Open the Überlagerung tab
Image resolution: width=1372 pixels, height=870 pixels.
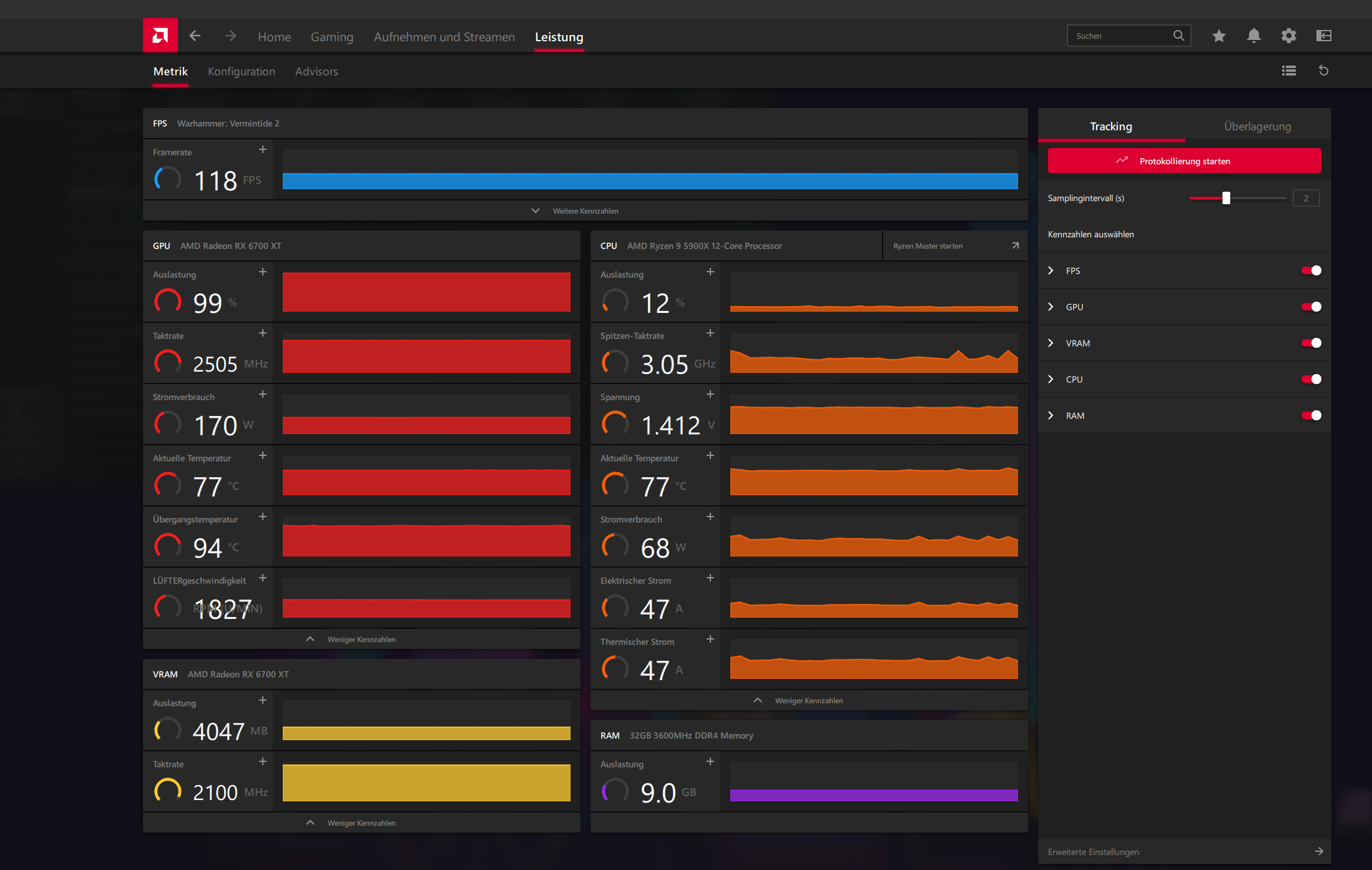1257,127
